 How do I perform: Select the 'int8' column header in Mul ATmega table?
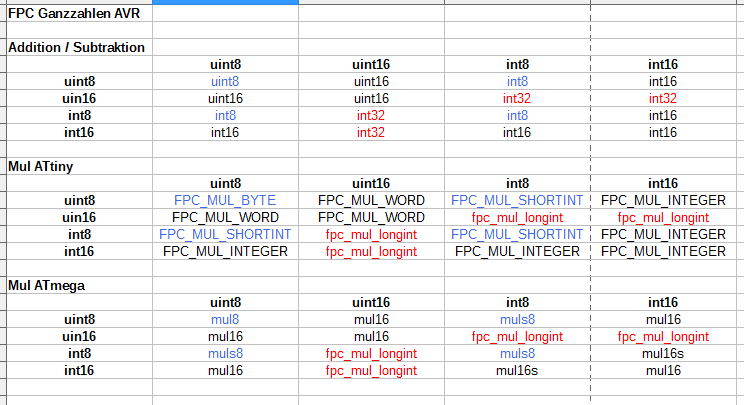(517, 302)
